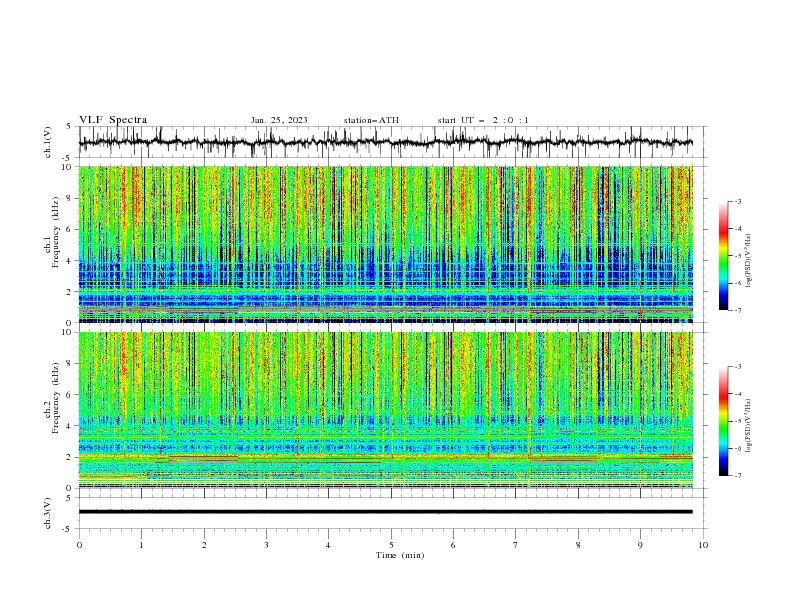Click the "5" tick on the ch.1(V) axis
792x612 pixels.
[69, 127]
